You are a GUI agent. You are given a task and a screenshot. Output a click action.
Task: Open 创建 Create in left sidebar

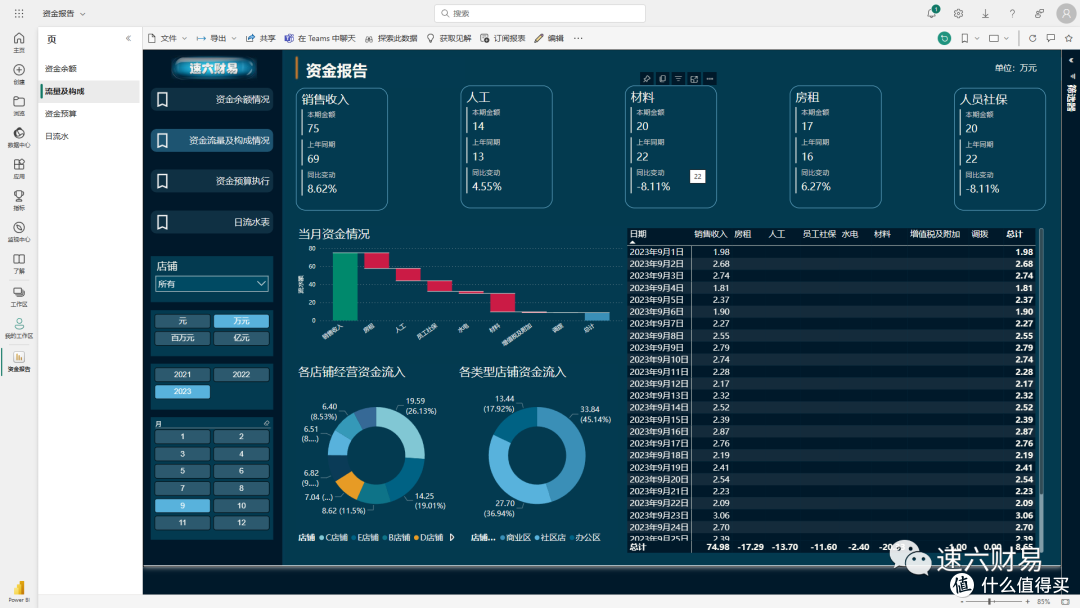pos(19,74)
